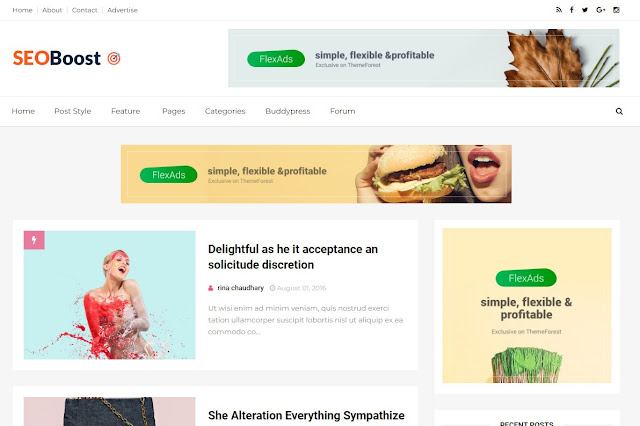This screenshot has width=640, height=426.
Task: Expand the Categories navigation menu
Action: point(225,111)
